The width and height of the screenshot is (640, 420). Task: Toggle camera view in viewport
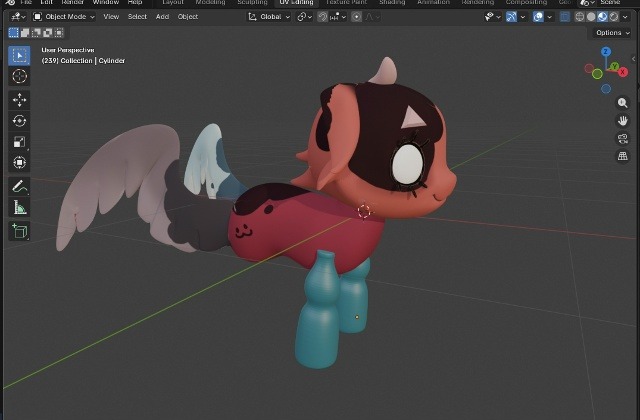click(623, 139)
